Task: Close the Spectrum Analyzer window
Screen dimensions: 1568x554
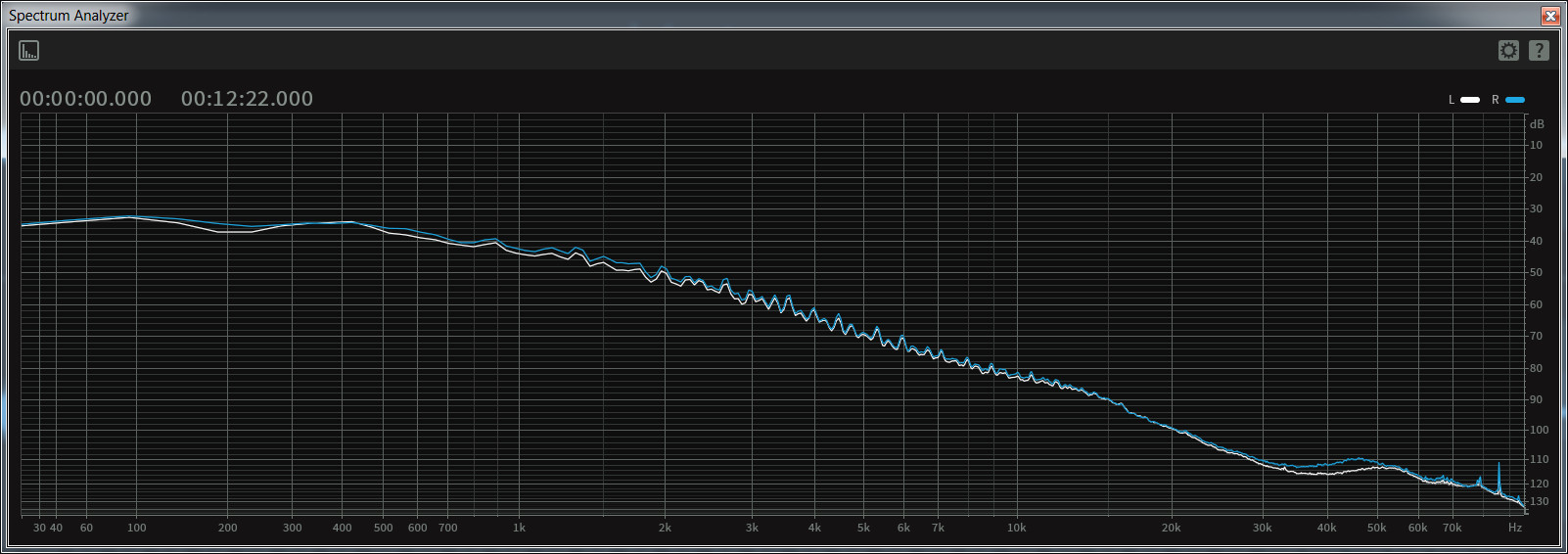Action: pos(1550,16)
